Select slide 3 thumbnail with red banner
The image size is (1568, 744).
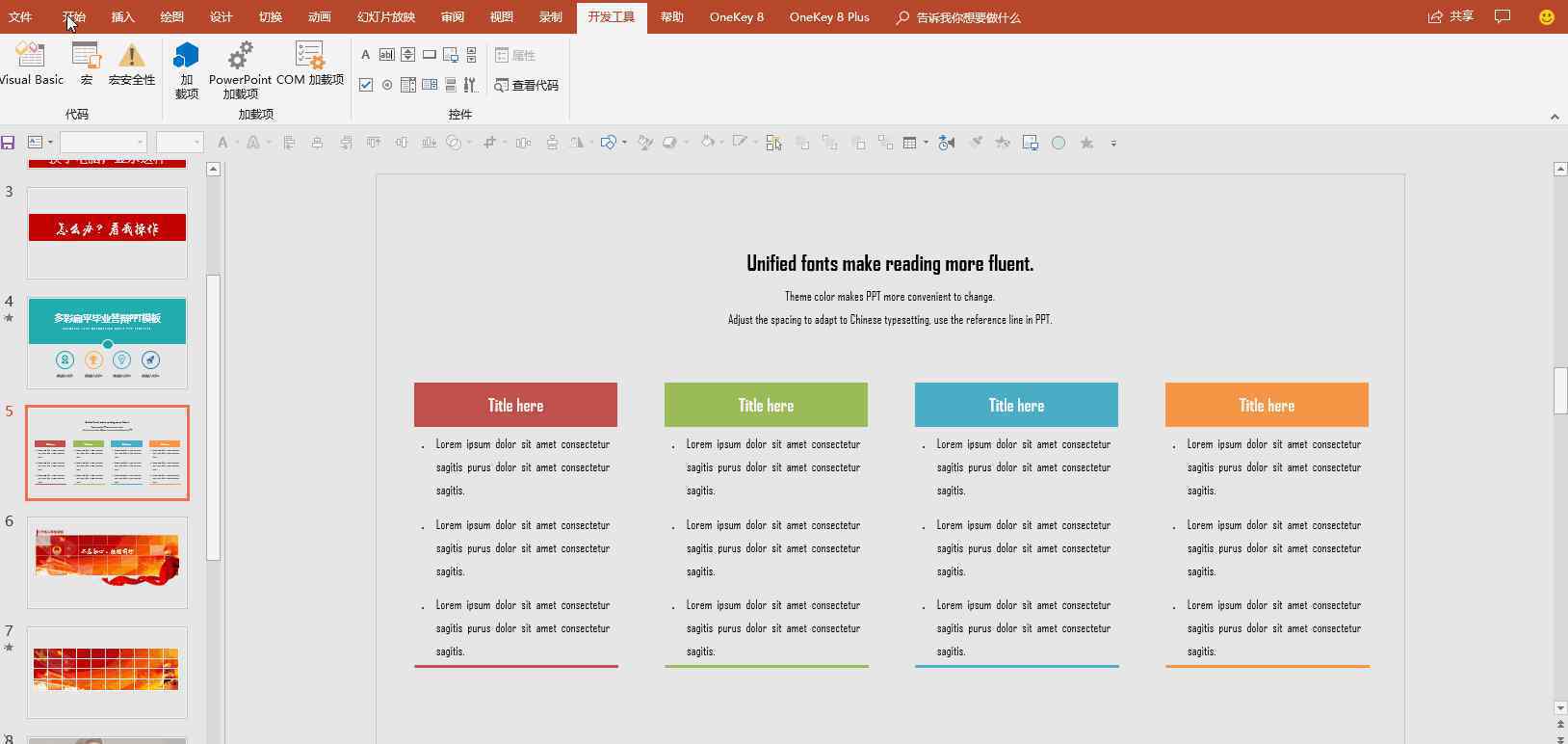click(x=107, y=232)
